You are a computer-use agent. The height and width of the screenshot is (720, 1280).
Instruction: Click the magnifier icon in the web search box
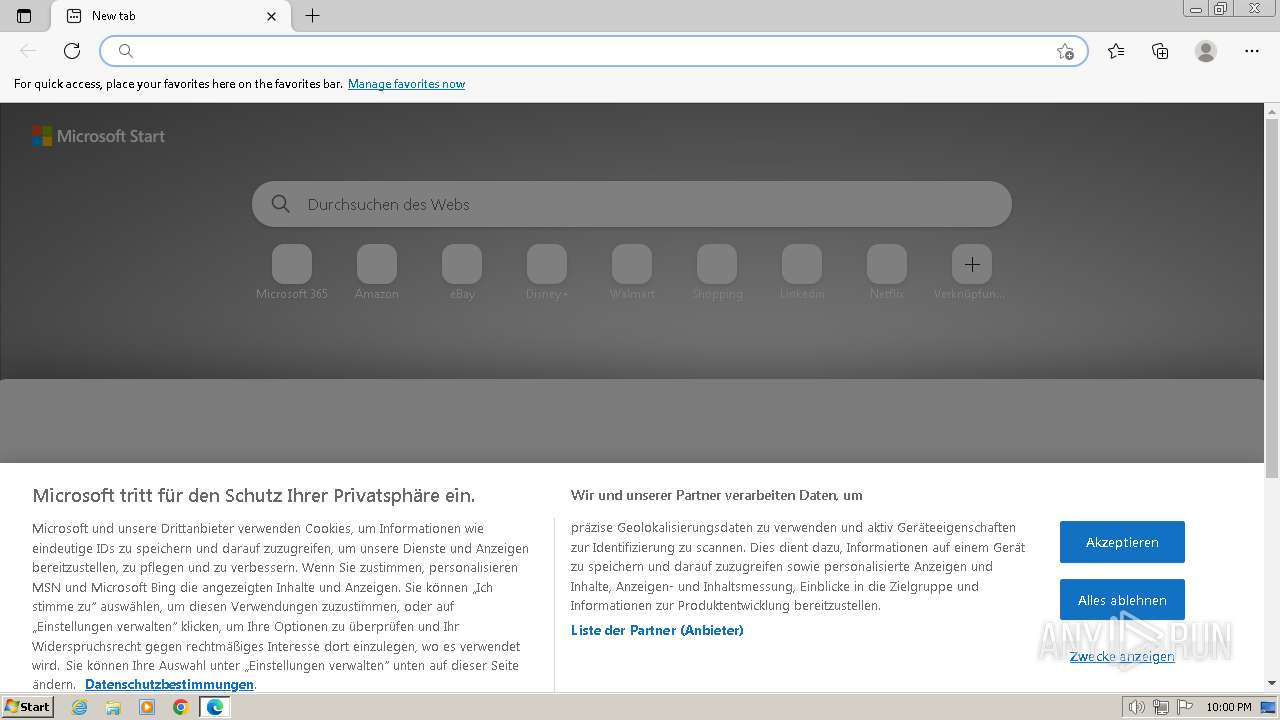tap(281, 204)
